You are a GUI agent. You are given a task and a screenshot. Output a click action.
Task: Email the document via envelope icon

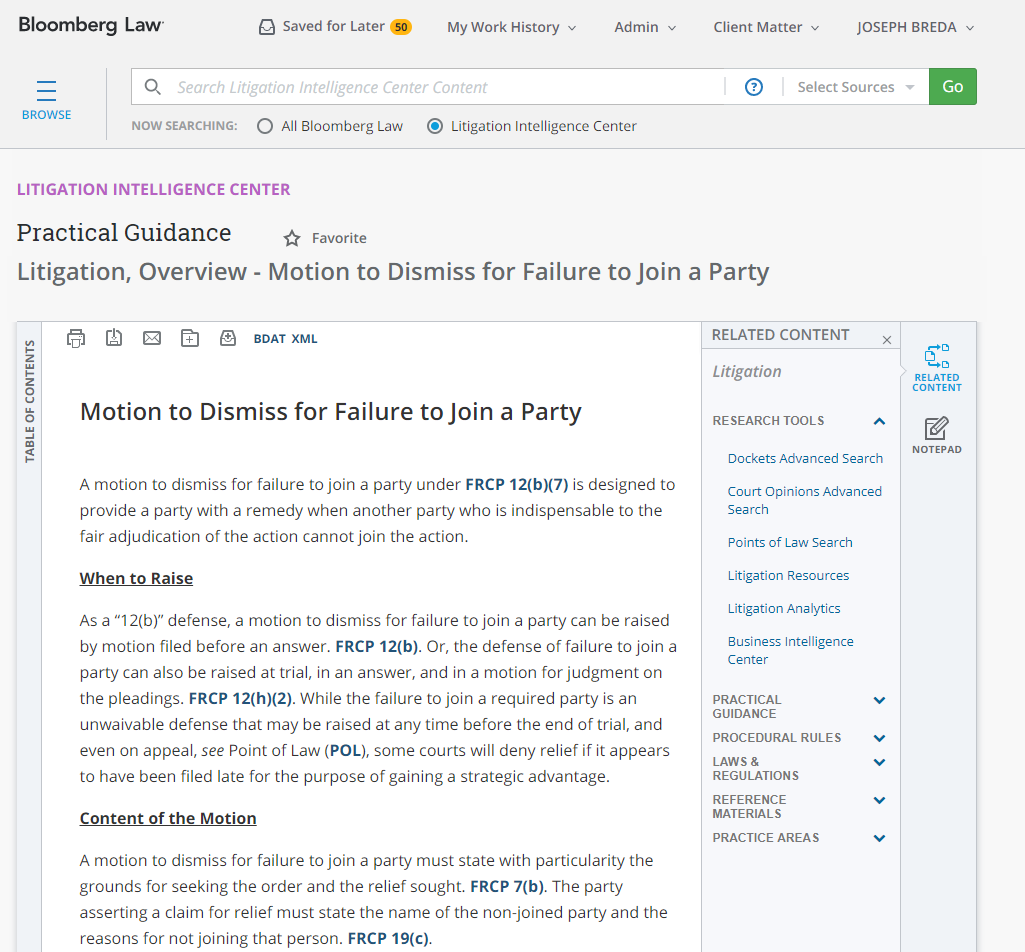[x=152, y=338]
